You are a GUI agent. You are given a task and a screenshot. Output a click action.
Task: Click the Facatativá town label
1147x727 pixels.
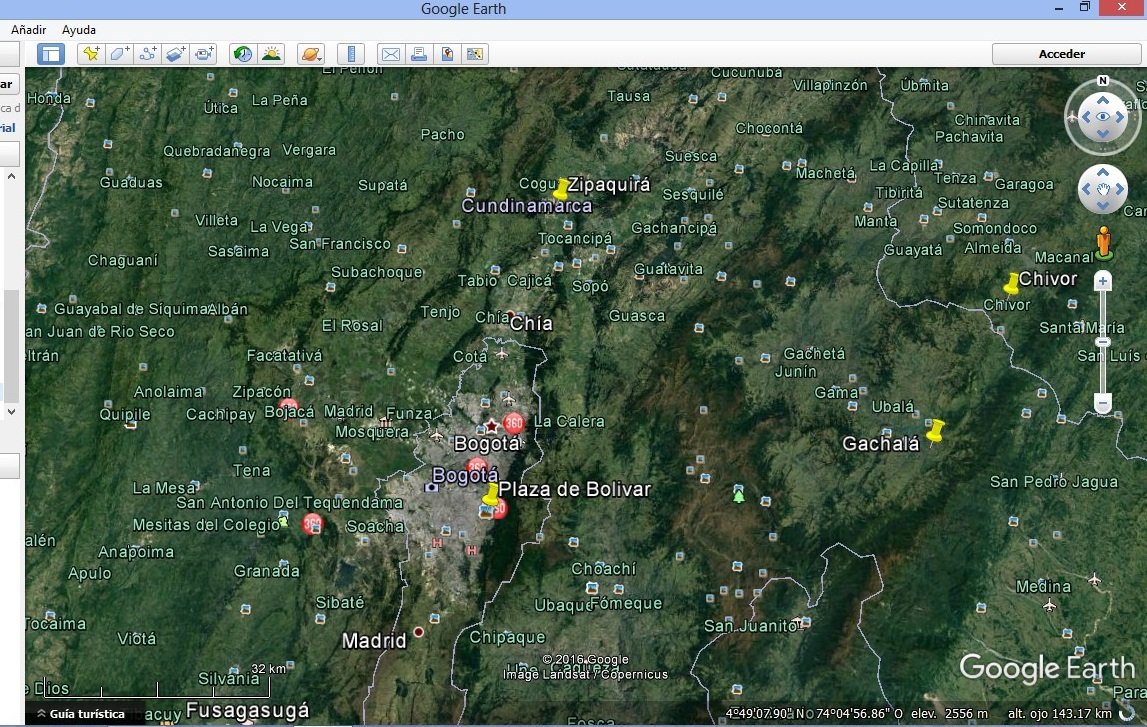click(x=284, y=355)
